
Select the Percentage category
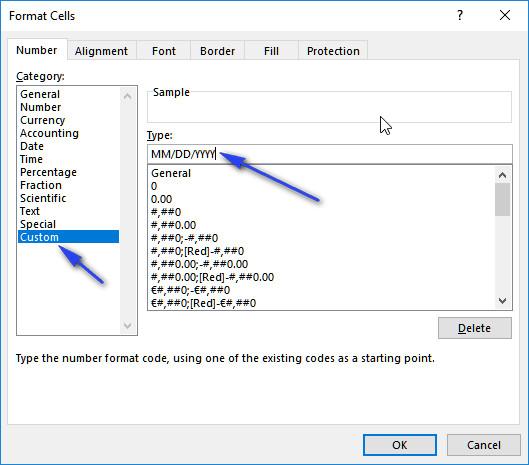pyautogui.click(x=68, y=172)
